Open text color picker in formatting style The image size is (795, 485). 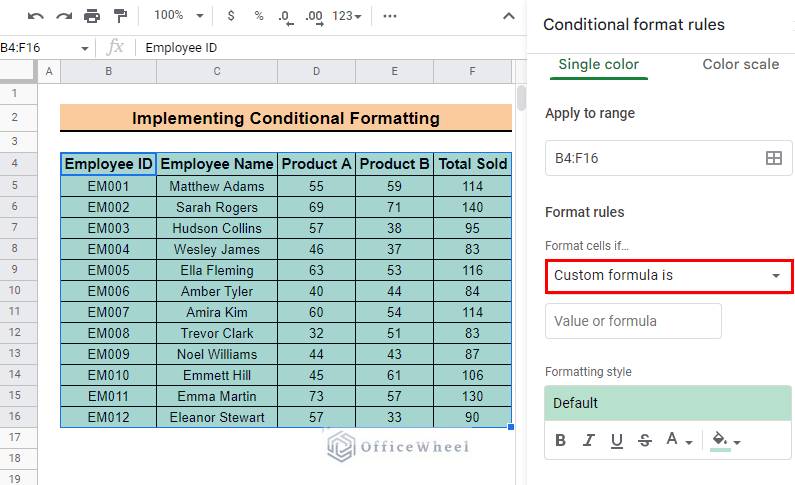[x=678, y=439]
